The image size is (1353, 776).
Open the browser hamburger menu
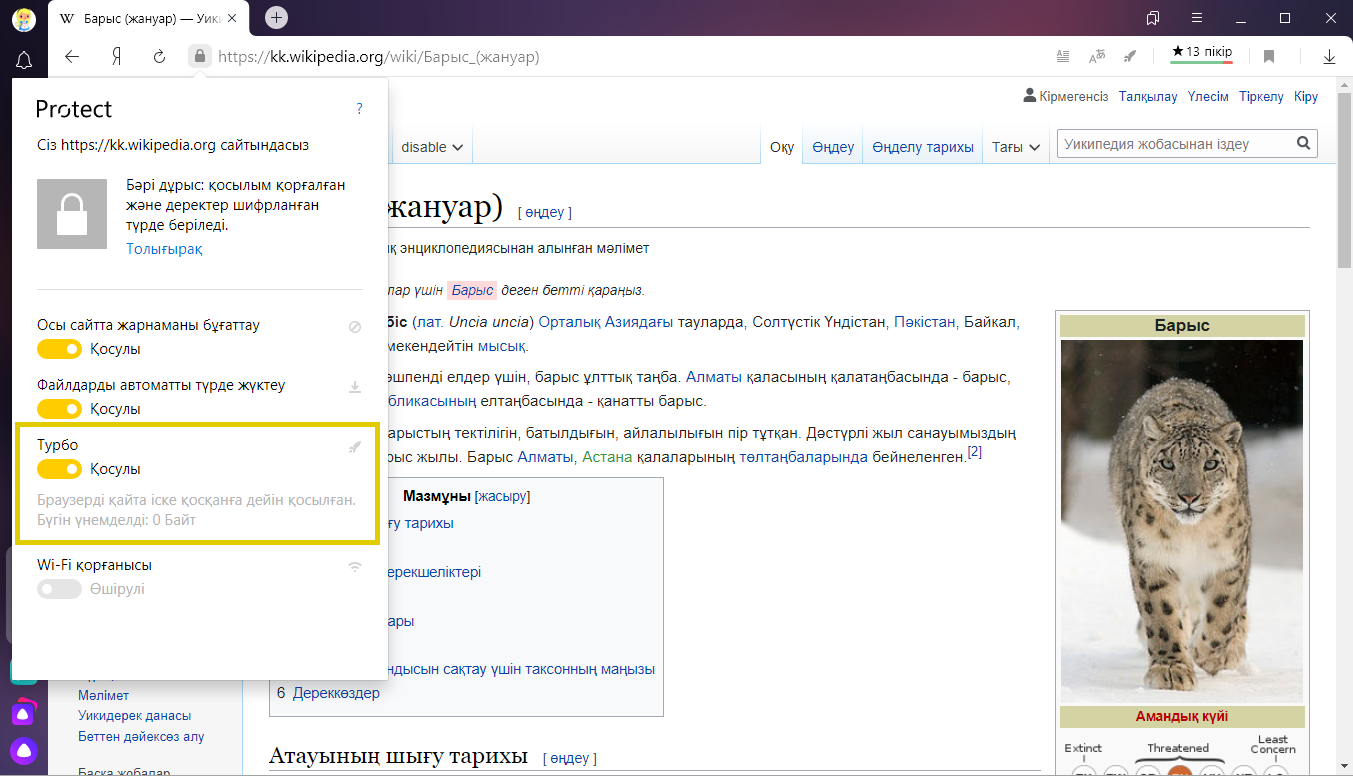1197,18
